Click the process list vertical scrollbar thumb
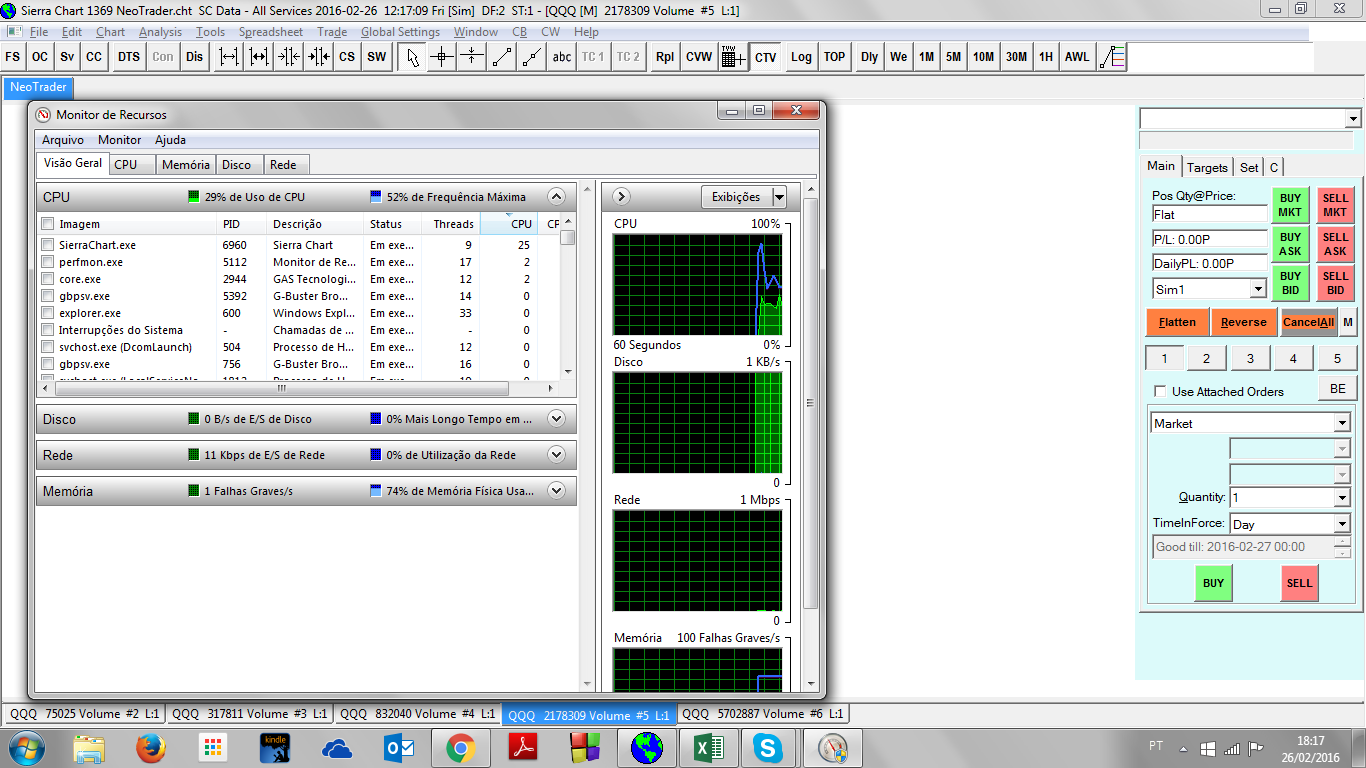The width and height of the screenshot is (1366, 768). [567, 237]
